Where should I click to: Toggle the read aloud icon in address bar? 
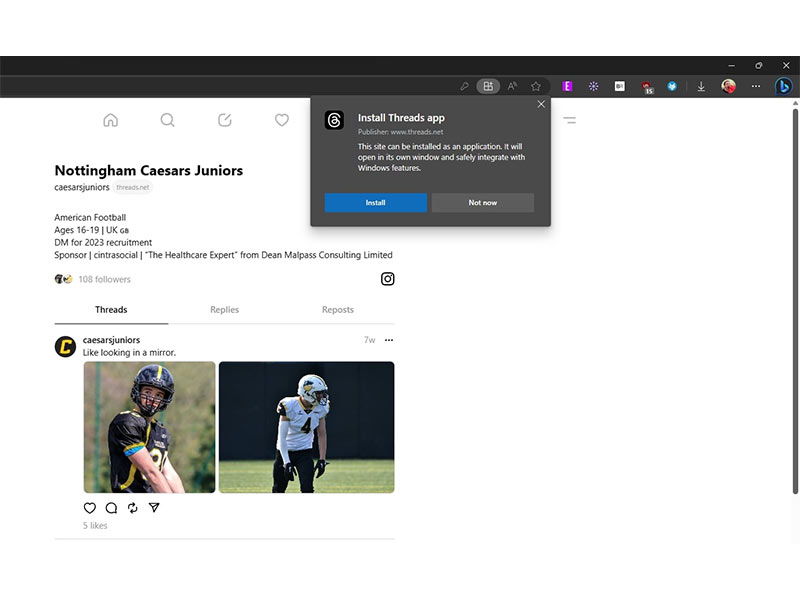click(512, 86)
